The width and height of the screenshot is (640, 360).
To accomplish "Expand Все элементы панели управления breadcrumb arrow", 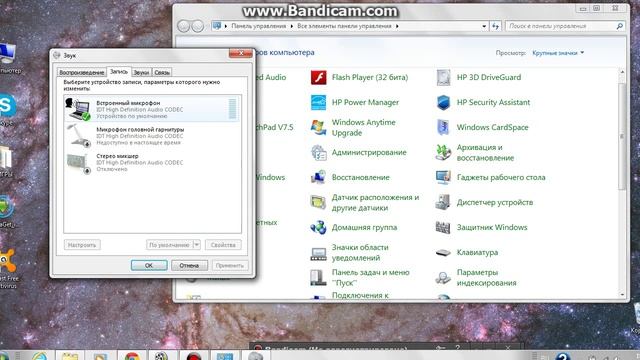I will pos(397,26).
